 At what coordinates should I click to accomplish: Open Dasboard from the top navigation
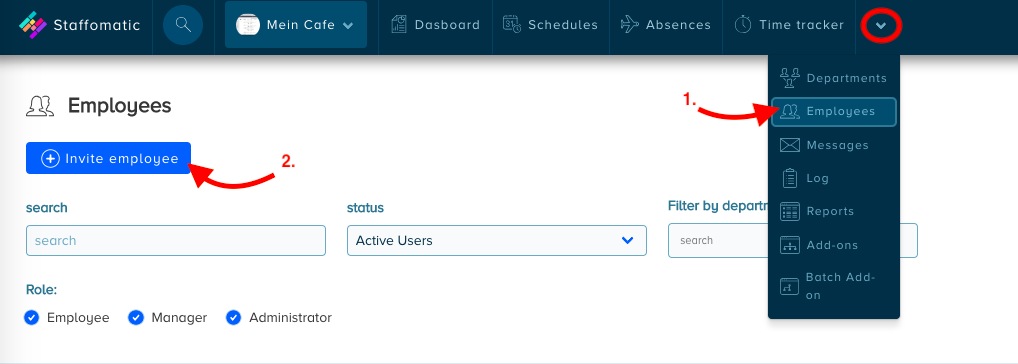click(436, 25)
